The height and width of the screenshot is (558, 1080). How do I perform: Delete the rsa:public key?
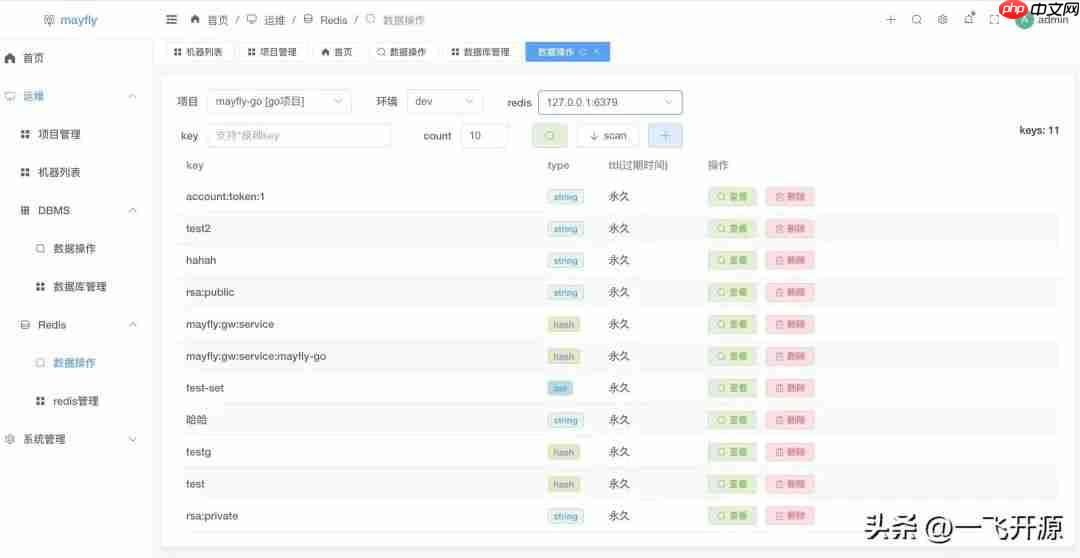tap(790, 292)
